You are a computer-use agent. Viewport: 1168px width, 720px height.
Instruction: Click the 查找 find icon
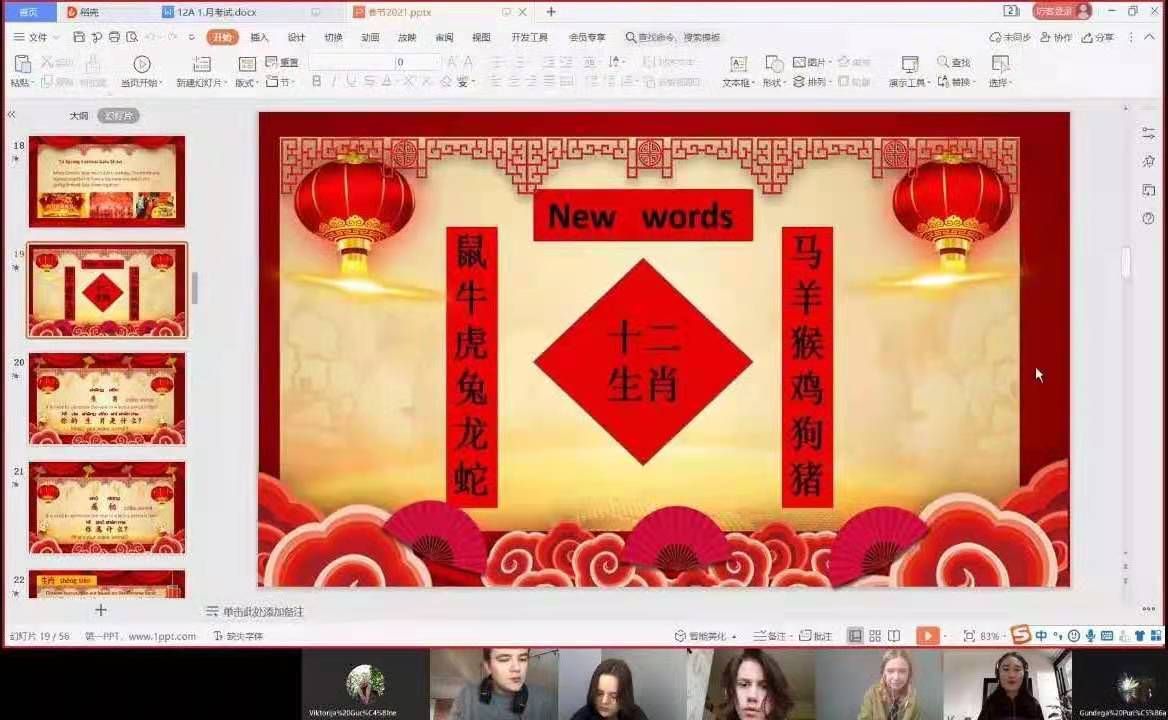pos(953,62)
